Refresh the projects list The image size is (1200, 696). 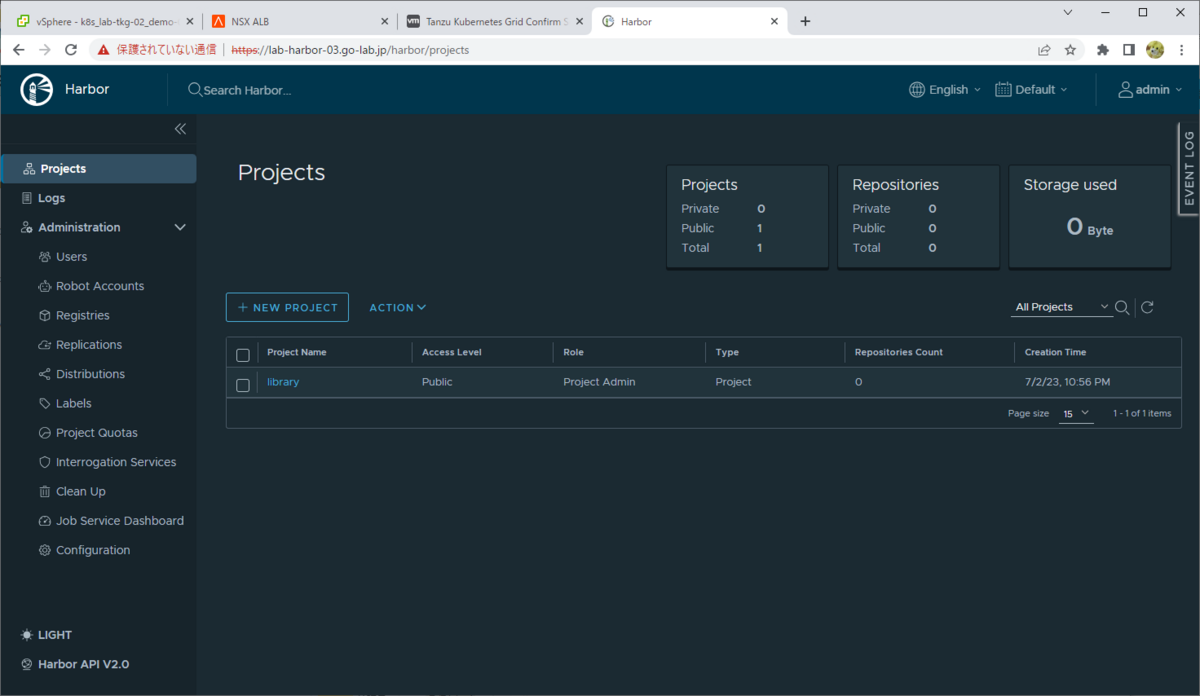point(1147,307)
